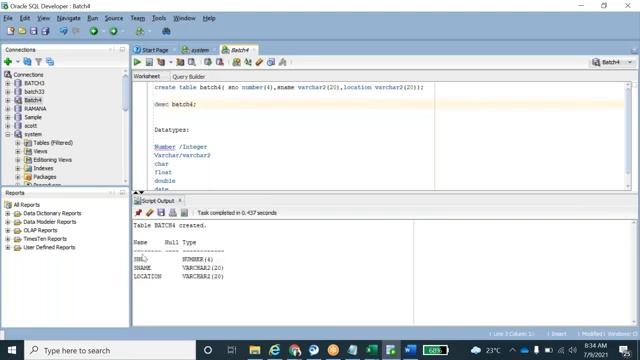
Task: Click the filter funnel icon in Connections
Action: [x=38, y=62]
